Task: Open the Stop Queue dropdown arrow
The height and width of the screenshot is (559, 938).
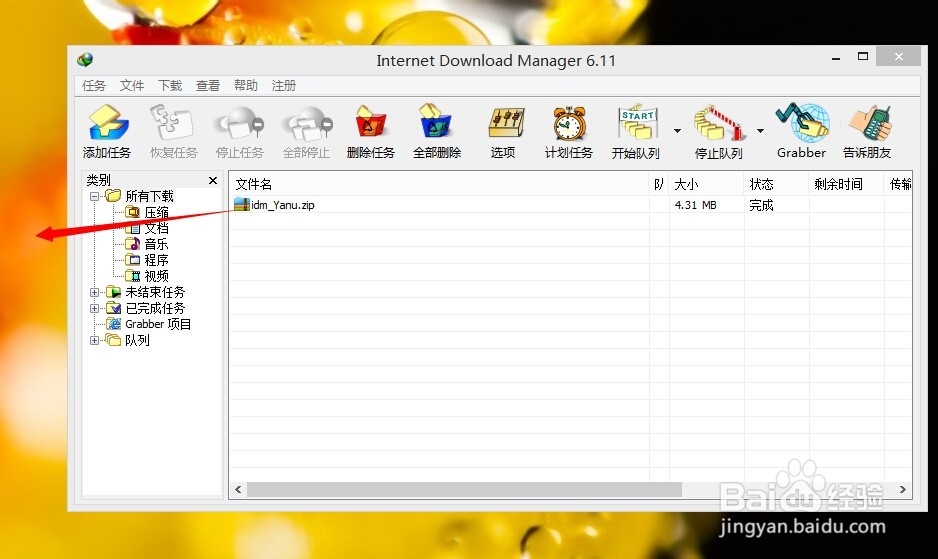Action: pos(760,131)
